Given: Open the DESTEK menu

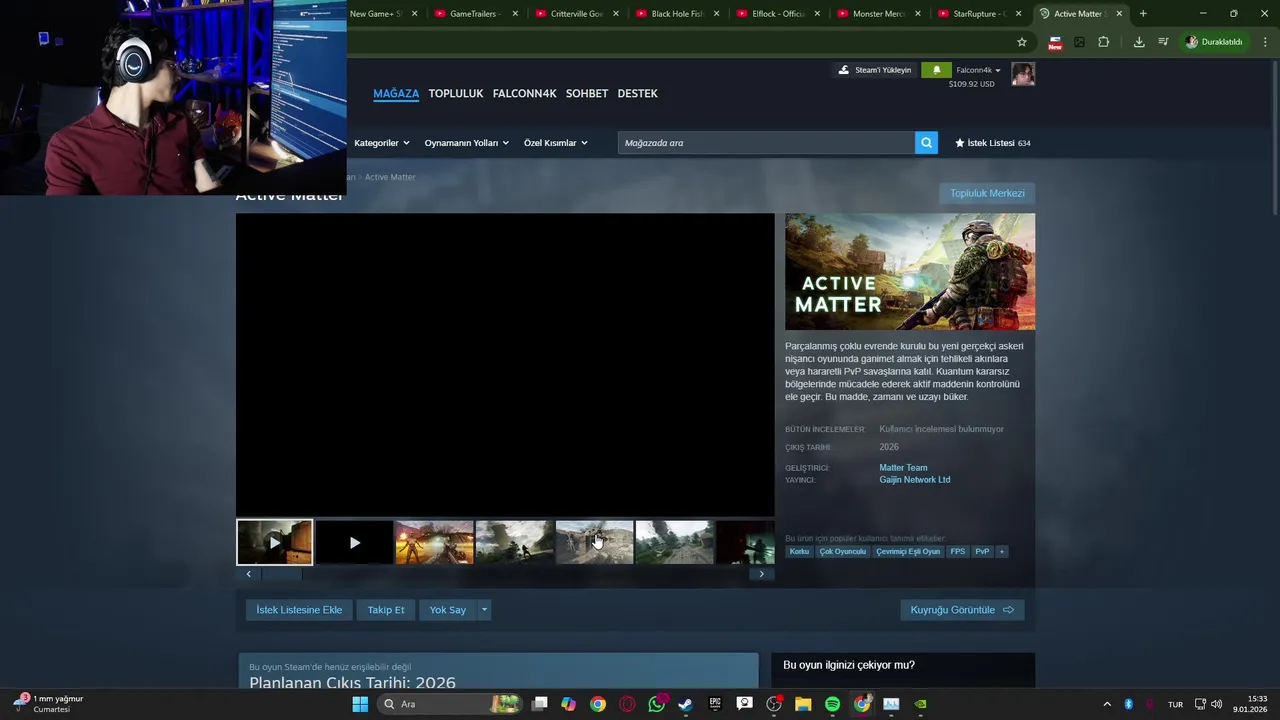Looking at the screenshot, I should point(638,93).
